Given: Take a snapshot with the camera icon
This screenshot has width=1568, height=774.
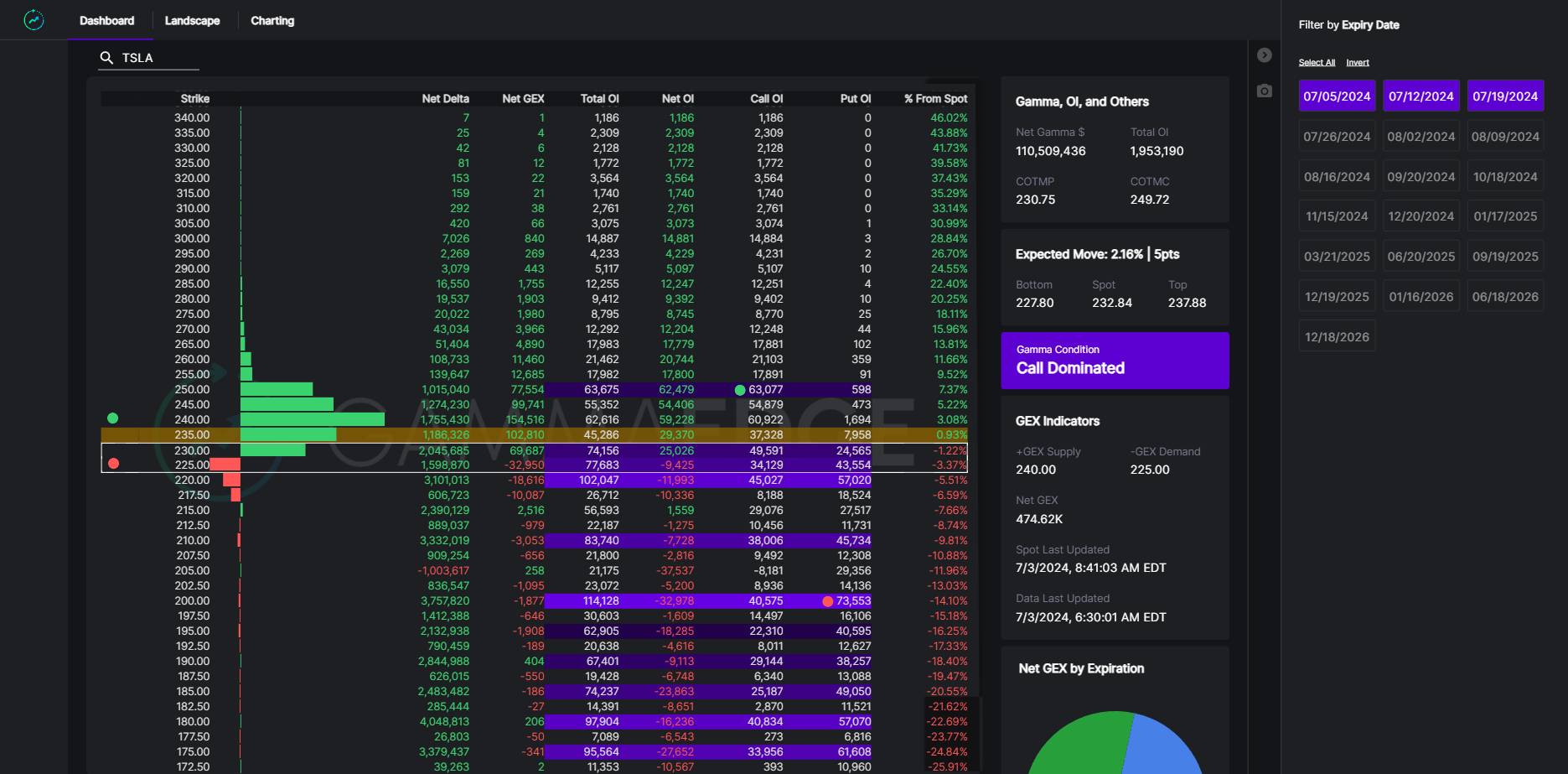Looking at the screenshot, I should coord(1265,91).
